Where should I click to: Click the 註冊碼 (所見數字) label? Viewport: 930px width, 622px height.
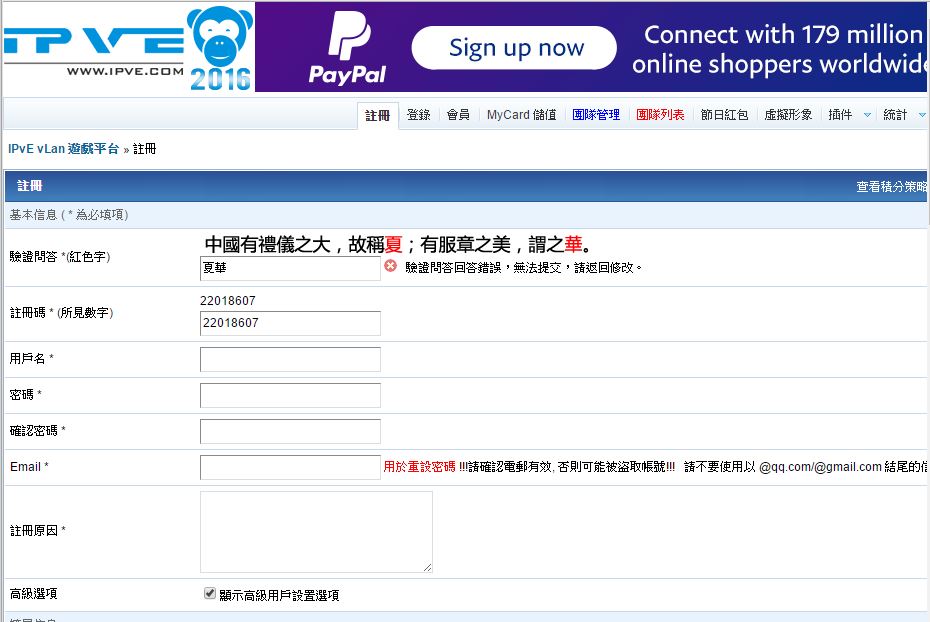61,312
